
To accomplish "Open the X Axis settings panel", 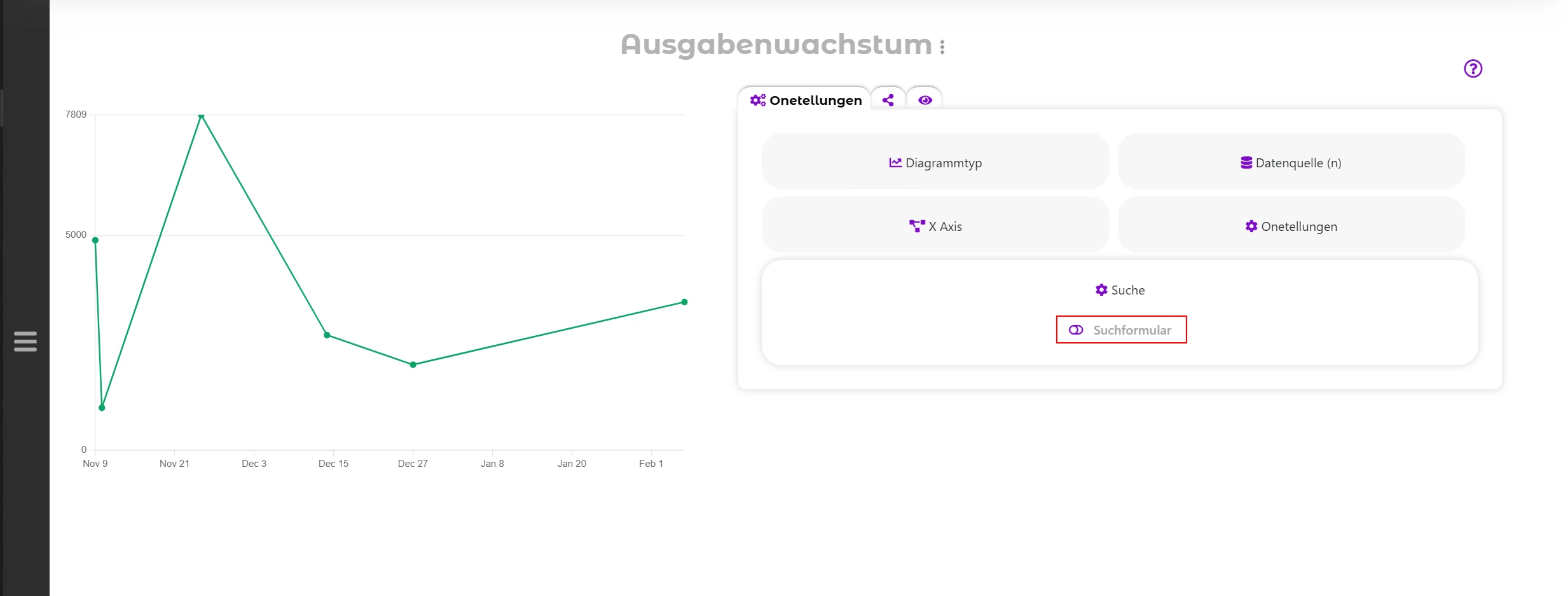I will pos(935,226).
